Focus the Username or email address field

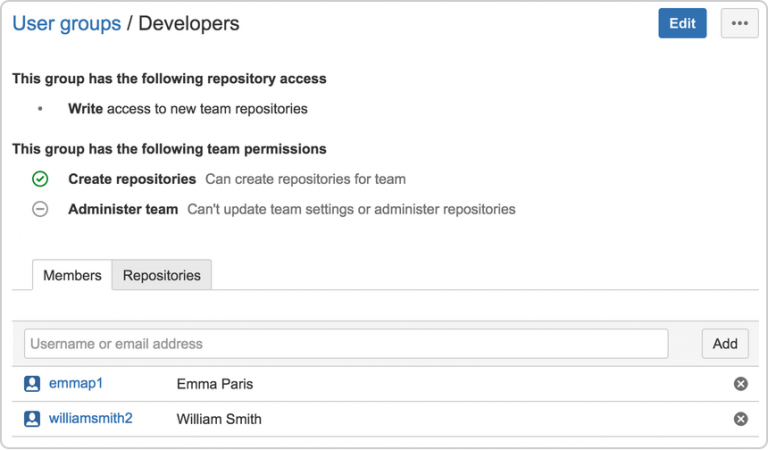(346, 344)
